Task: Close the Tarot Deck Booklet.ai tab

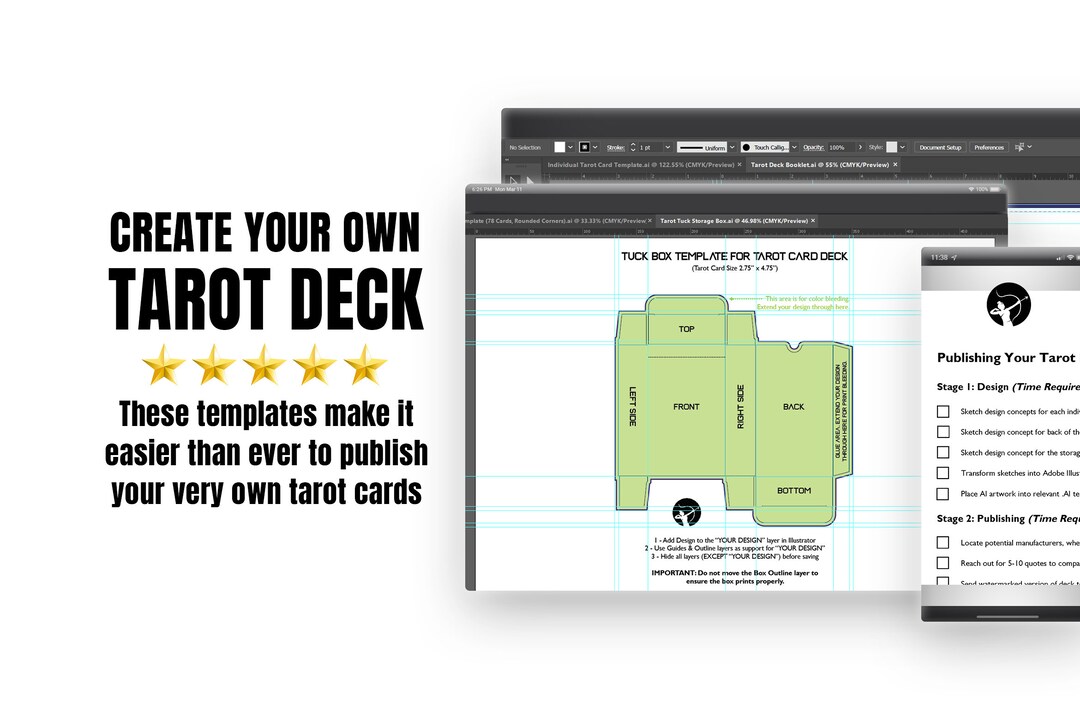Action: pyautogui.click(x=895, y=165)
